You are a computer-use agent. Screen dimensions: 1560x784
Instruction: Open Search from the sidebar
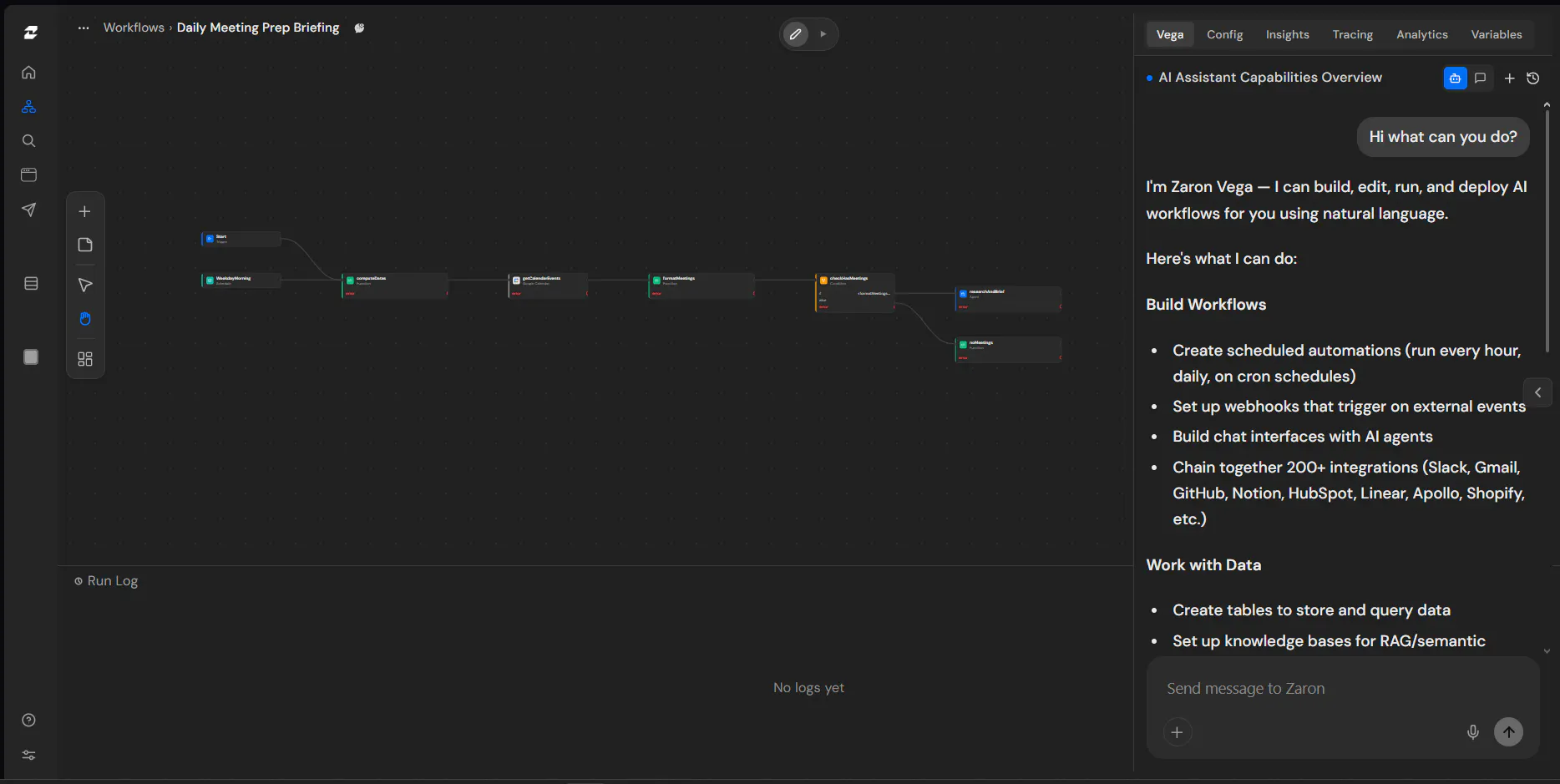(x=28, y=141)
